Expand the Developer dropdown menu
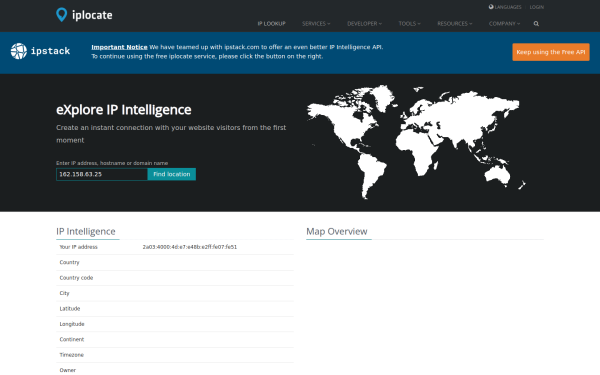This screenshot has width=600, height=375. pyautogui.click(x=364, y=24)
